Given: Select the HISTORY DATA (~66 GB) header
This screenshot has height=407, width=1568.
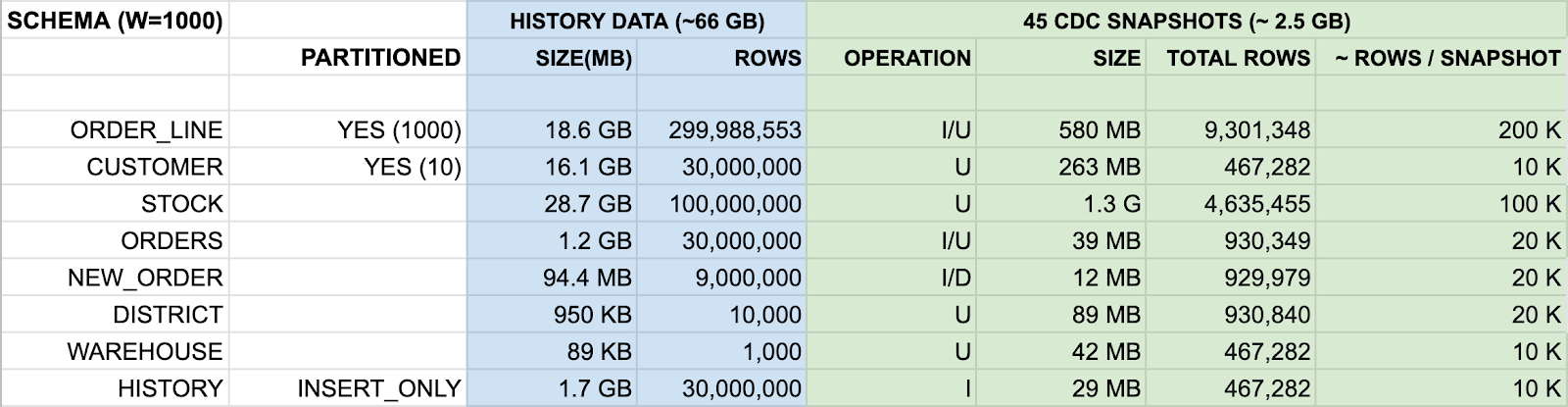Looking at the screenshot, I should click(637, 21).
